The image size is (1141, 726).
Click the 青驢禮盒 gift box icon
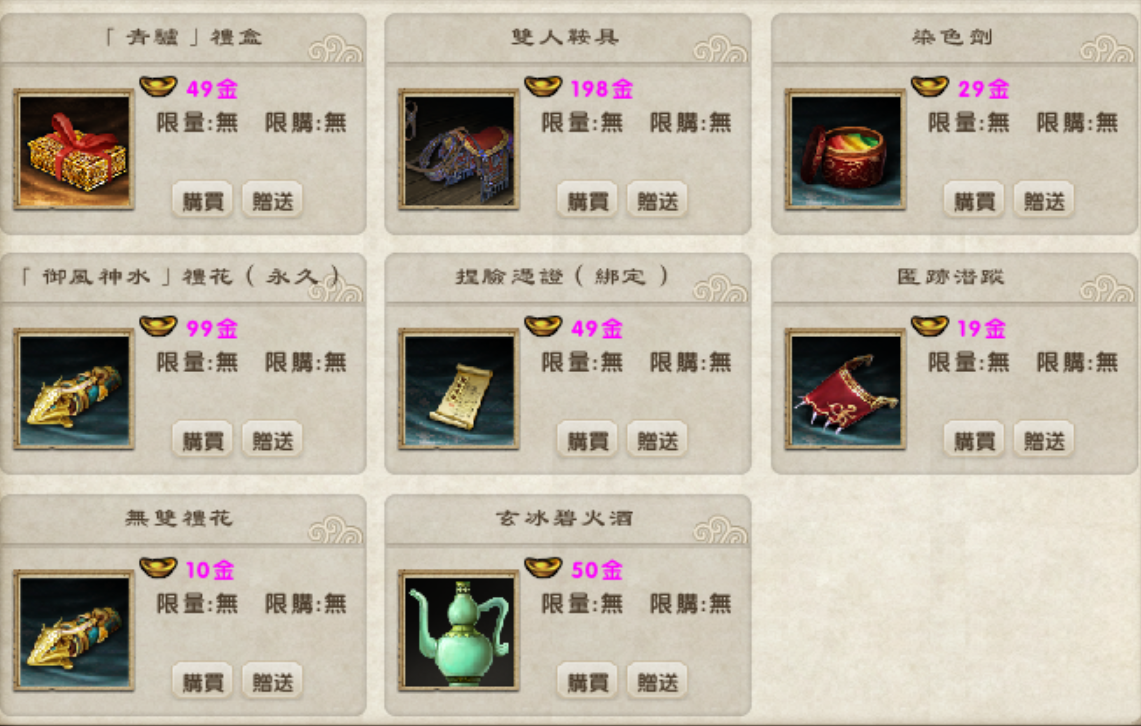[73, 150]
